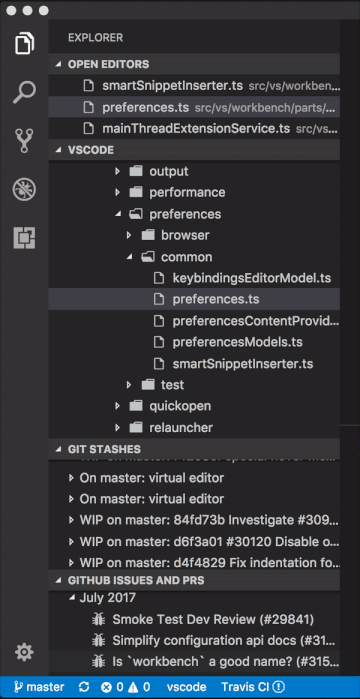Collapse the common folder

point(129,257)
